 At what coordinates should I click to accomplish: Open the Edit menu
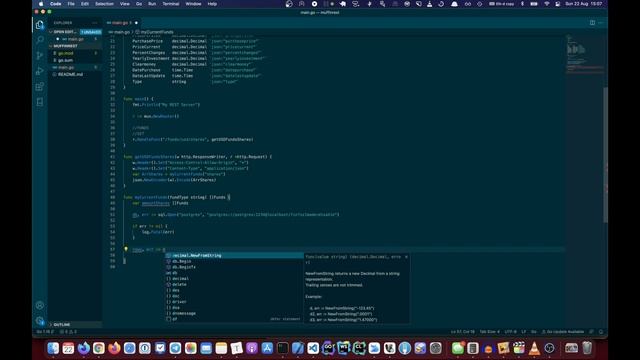(85, 4)
